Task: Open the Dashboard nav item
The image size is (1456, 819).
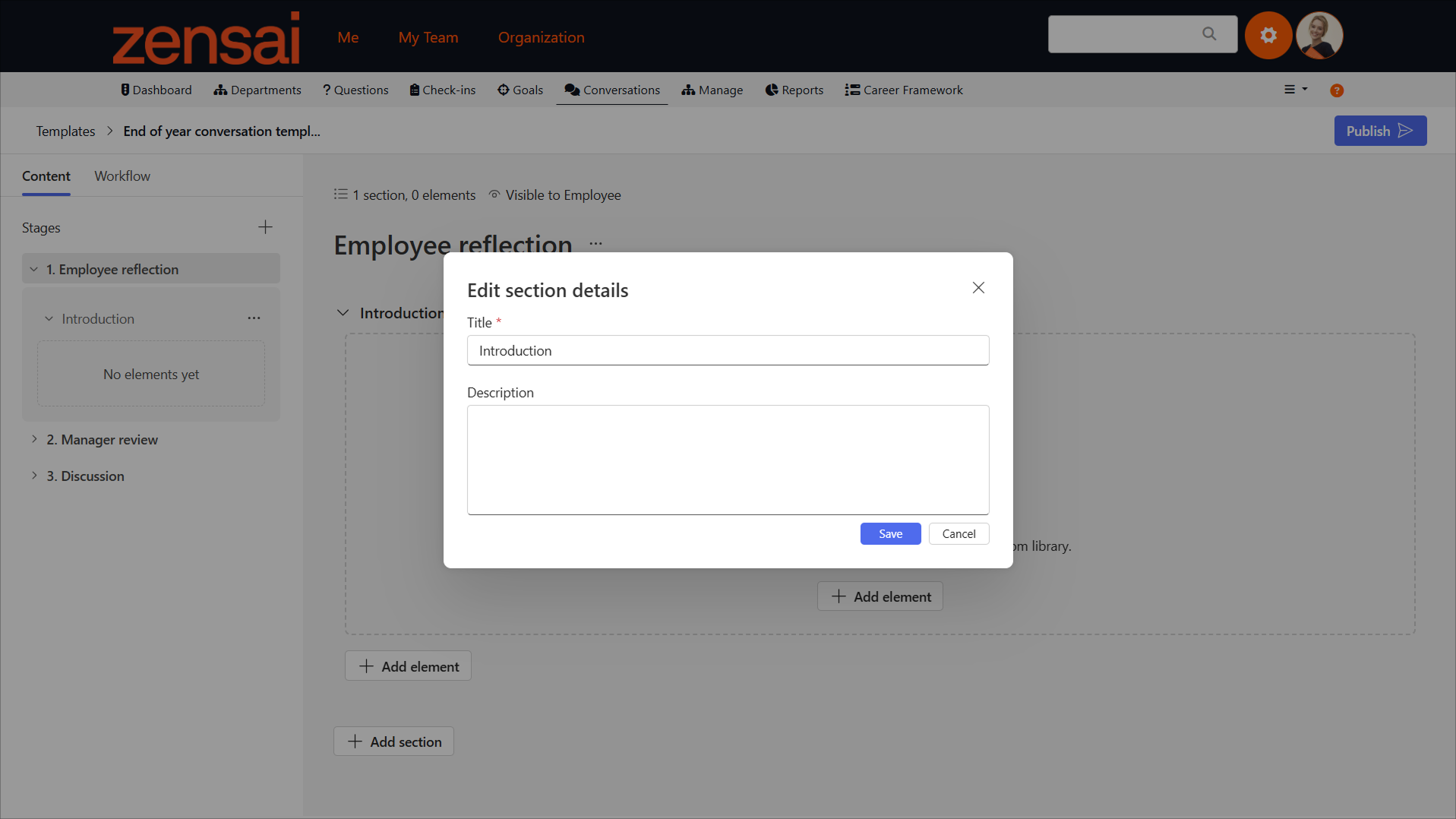Action: coord(156,90)
